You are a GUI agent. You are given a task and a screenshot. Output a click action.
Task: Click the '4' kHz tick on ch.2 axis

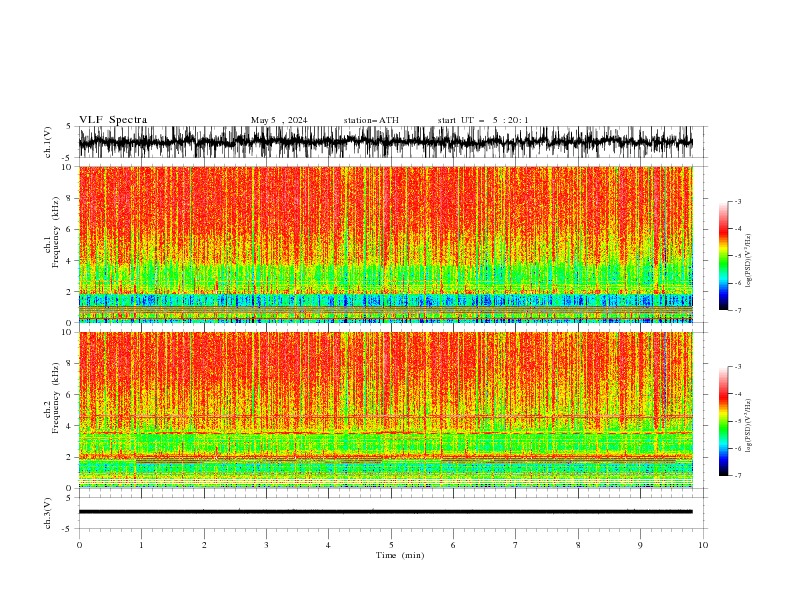70,426
